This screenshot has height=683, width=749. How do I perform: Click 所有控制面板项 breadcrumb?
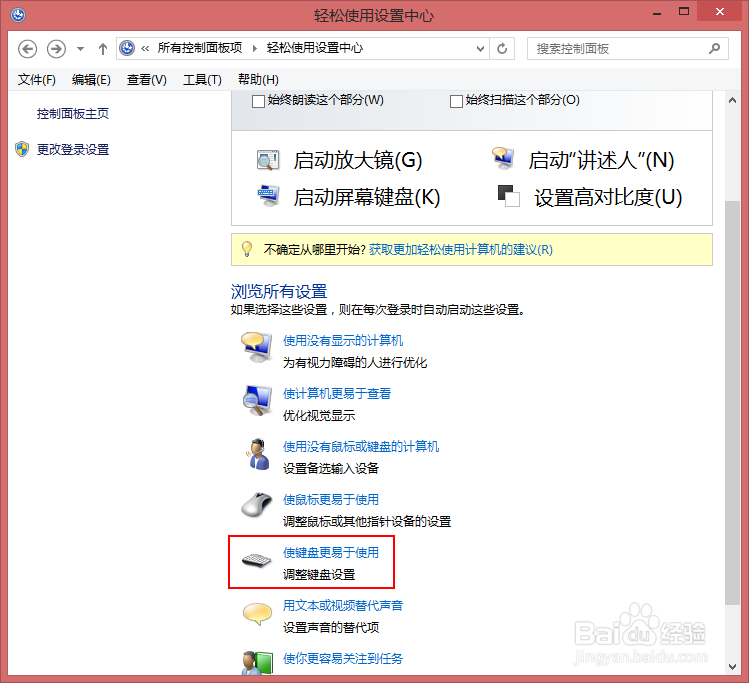pos(200,48)
